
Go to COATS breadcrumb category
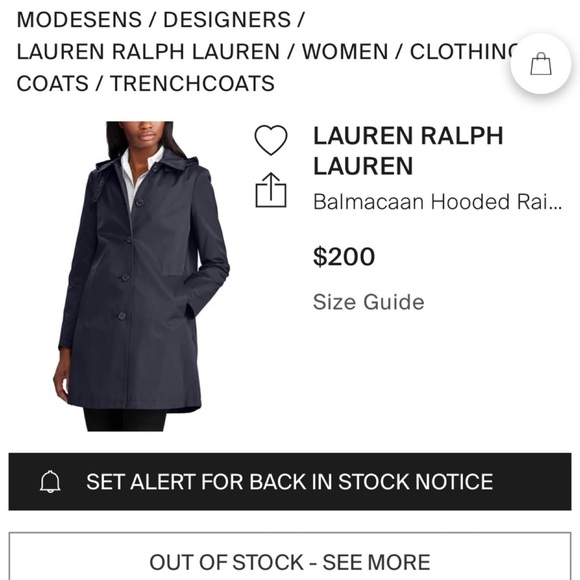coord(53,83)
